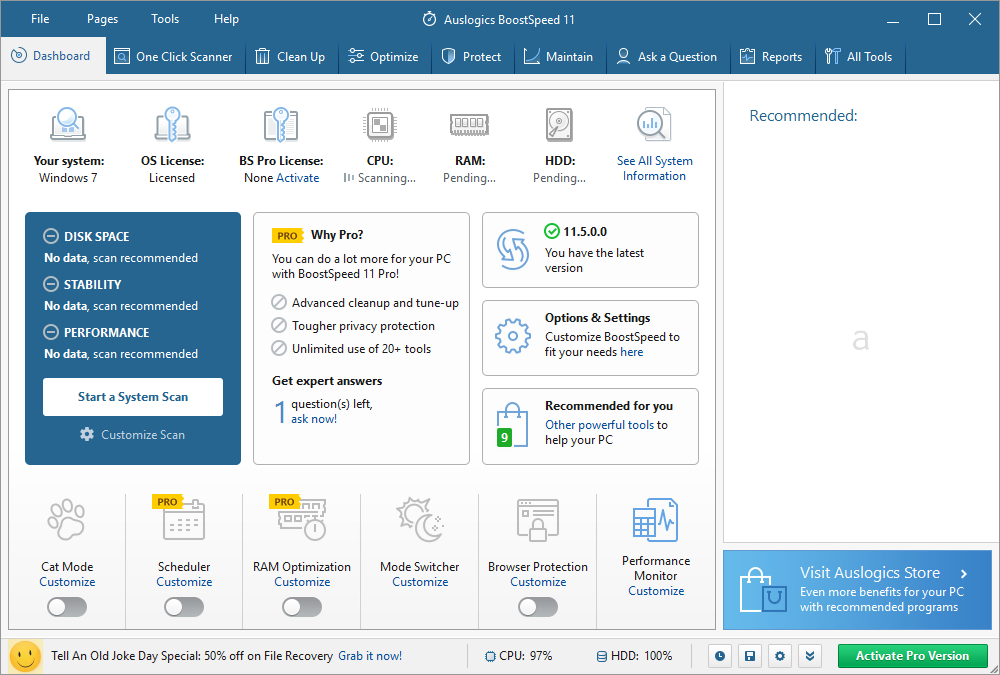The width and height of the screenshot is (1000, 675).
Task: Click the PRO badge beside Why Pro?
Action: pyautogui.click(x=288, y=235)
